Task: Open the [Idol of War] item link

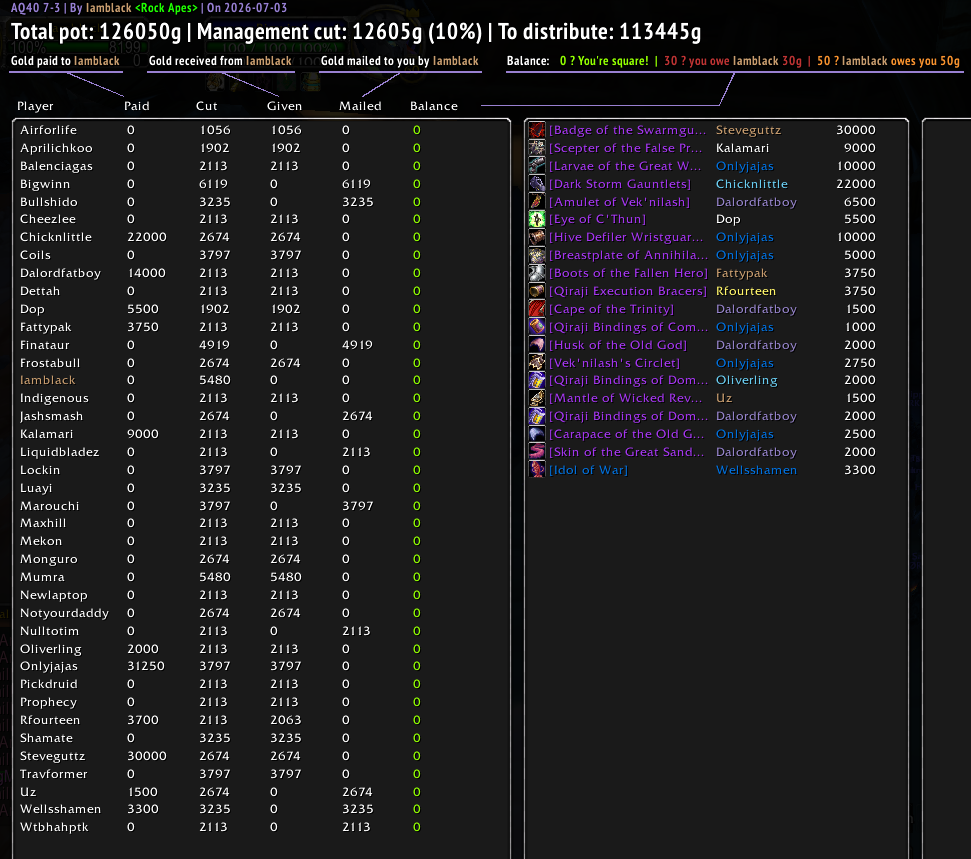Action: [588, 470]
